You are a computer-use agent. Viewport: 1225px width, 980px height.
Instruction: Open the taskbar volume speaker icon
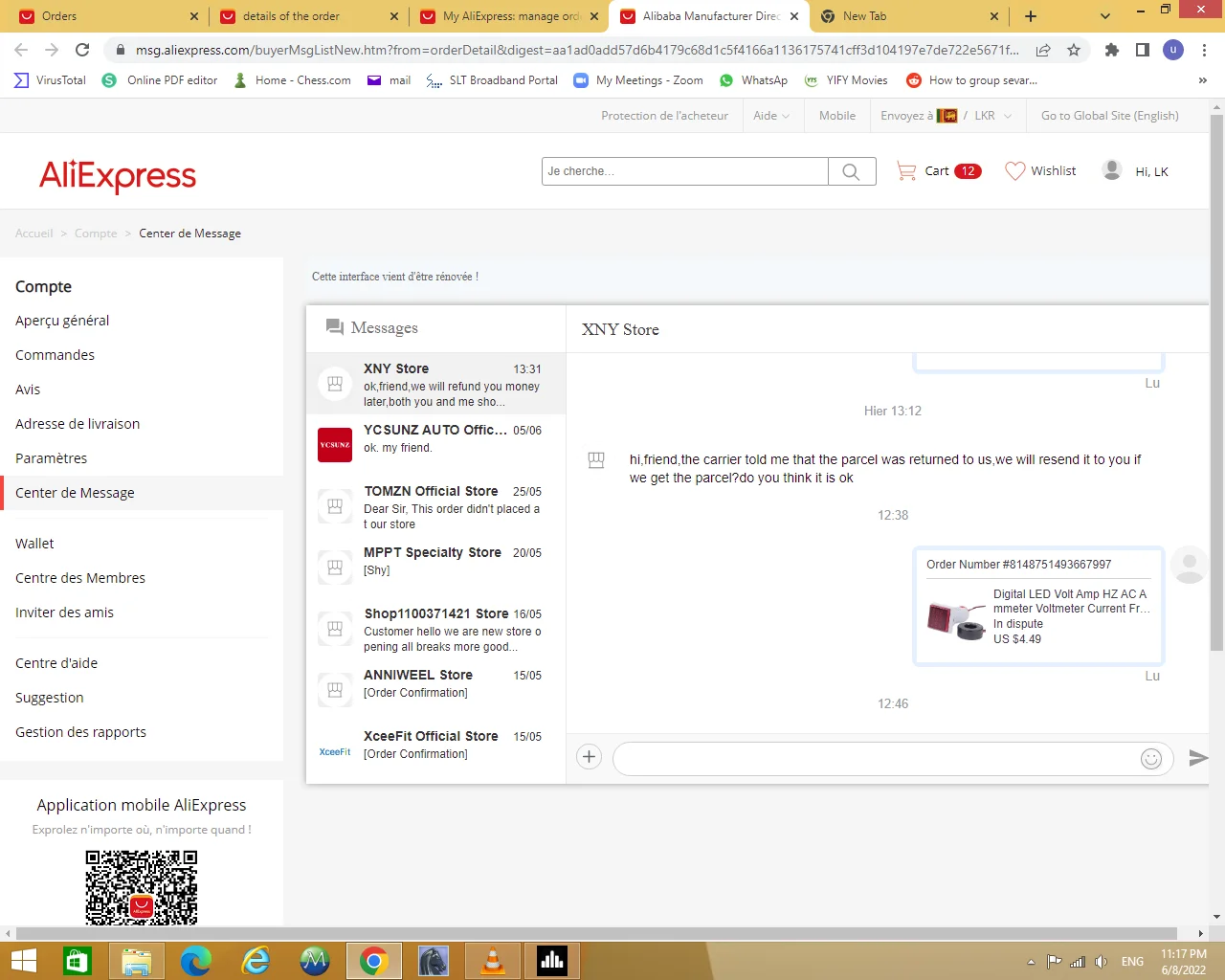tap(1102, 962)
